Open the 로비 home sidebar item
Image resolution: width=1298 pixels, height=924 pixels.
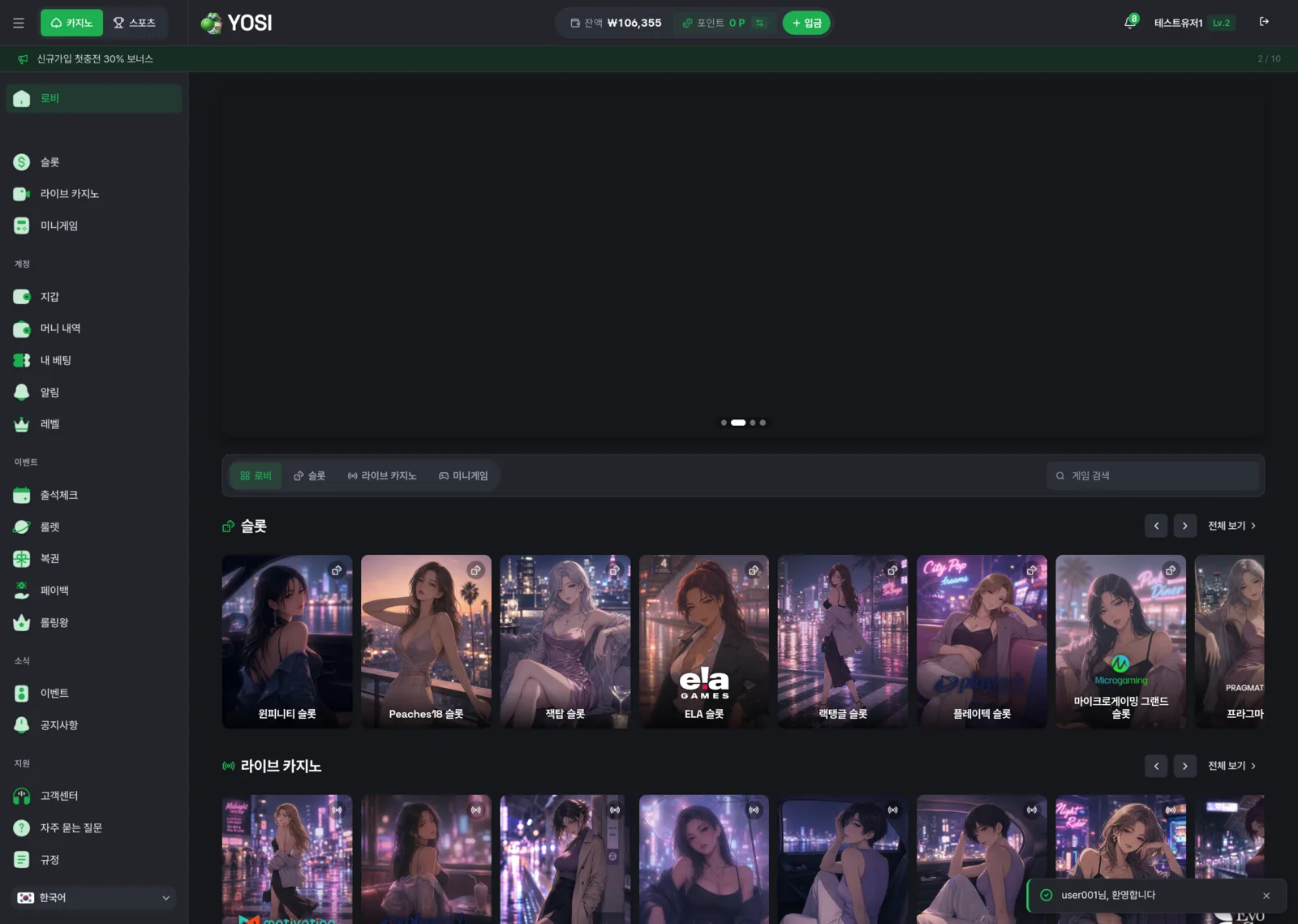point(94,98)
